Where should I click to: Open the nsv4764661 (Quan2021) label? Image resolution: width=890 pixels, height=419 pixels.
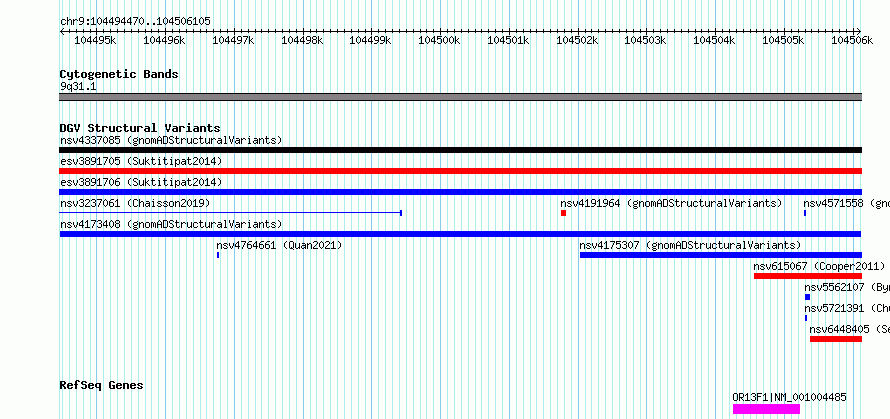pyautogui.click(x=279, y=245)
